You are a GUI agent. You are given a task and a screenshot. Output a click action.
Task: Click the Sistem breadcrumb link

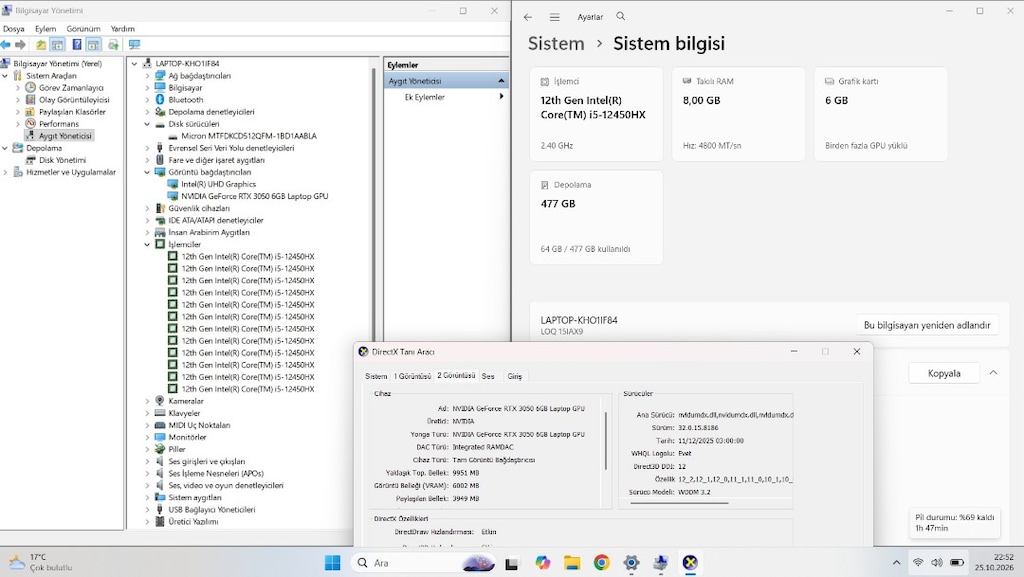click(x=556, y=44)
